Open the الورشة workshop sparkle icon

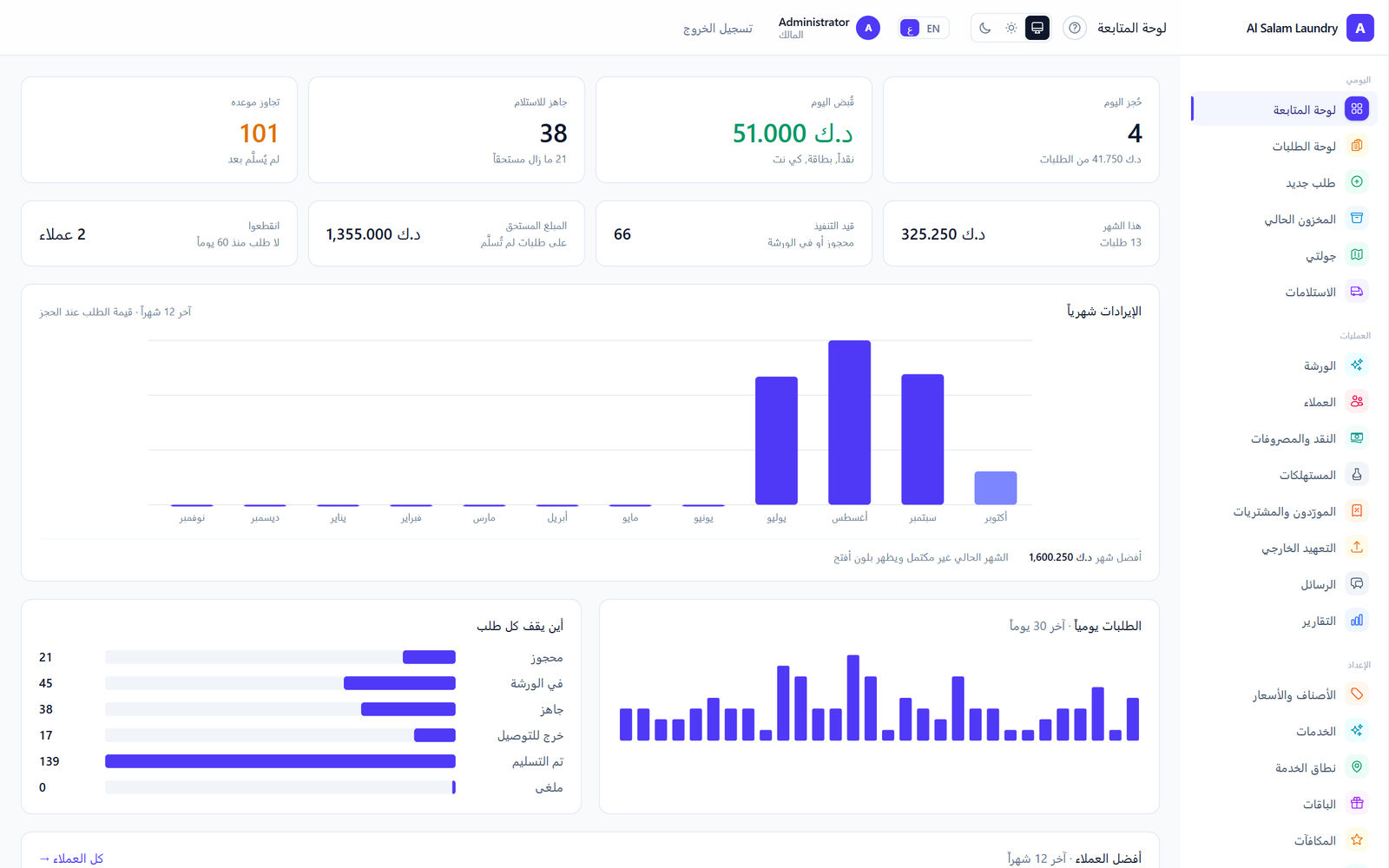pos(1356,365)
